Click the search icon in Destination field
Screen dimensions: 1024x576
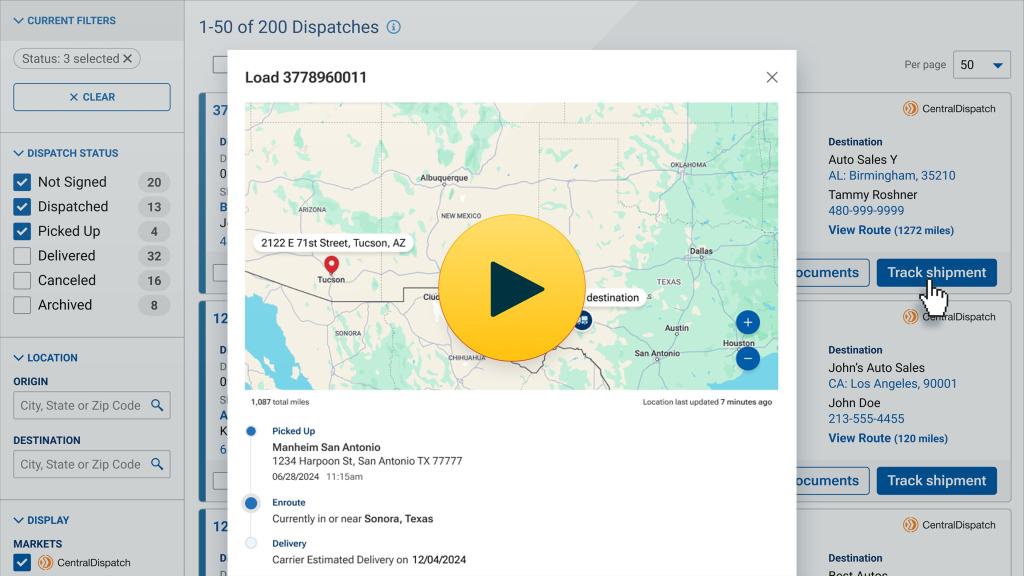point(157,464)
